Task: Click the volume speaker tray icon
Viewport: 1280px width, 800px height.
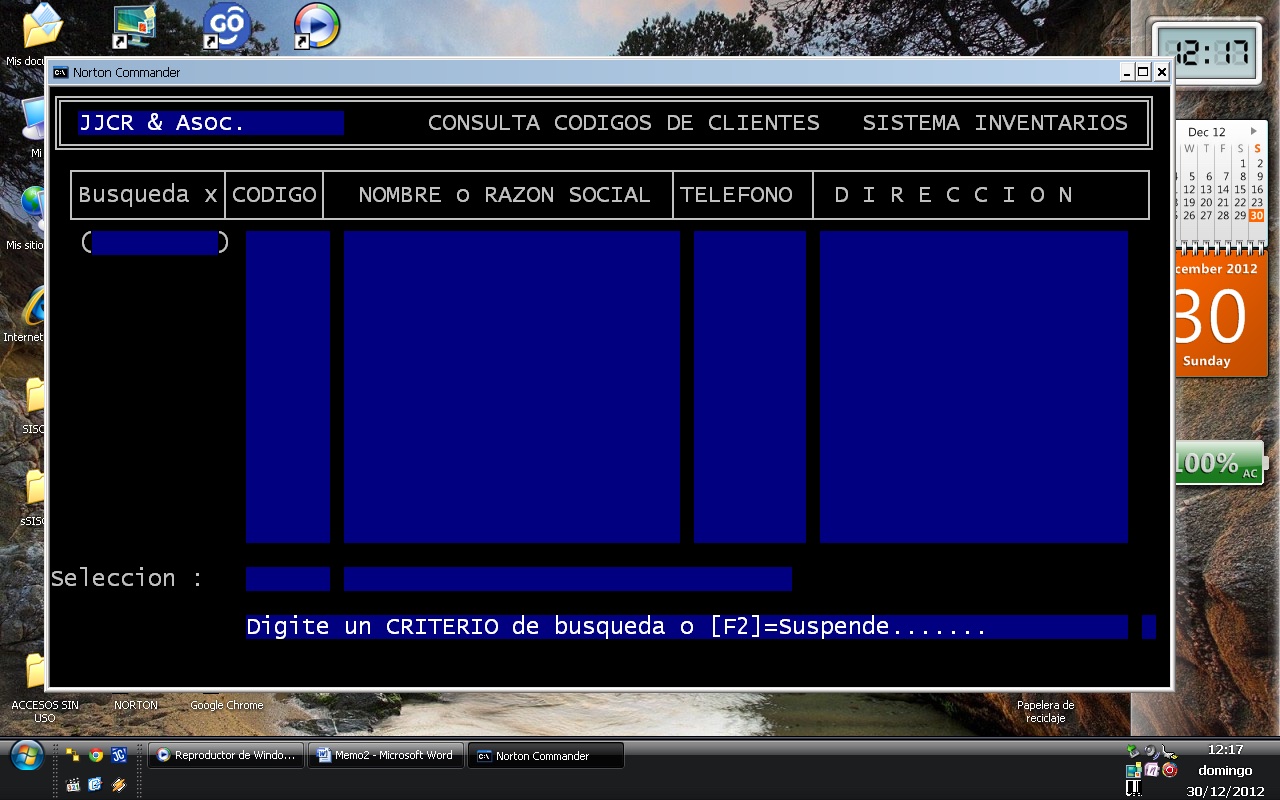Action: click(x=1152, y=751)
